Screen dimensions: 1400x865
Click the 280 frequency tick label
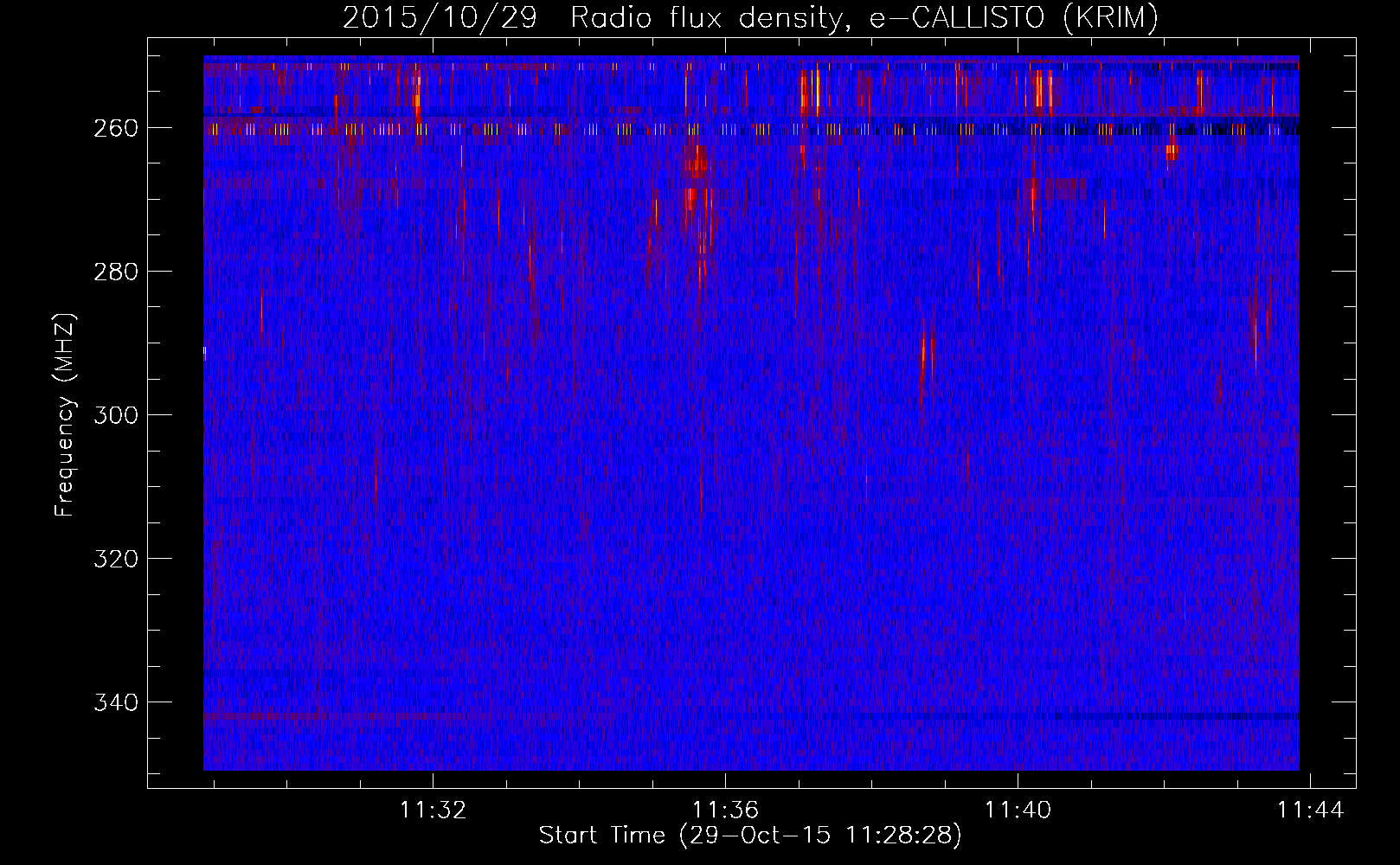(x=116, y=272)
